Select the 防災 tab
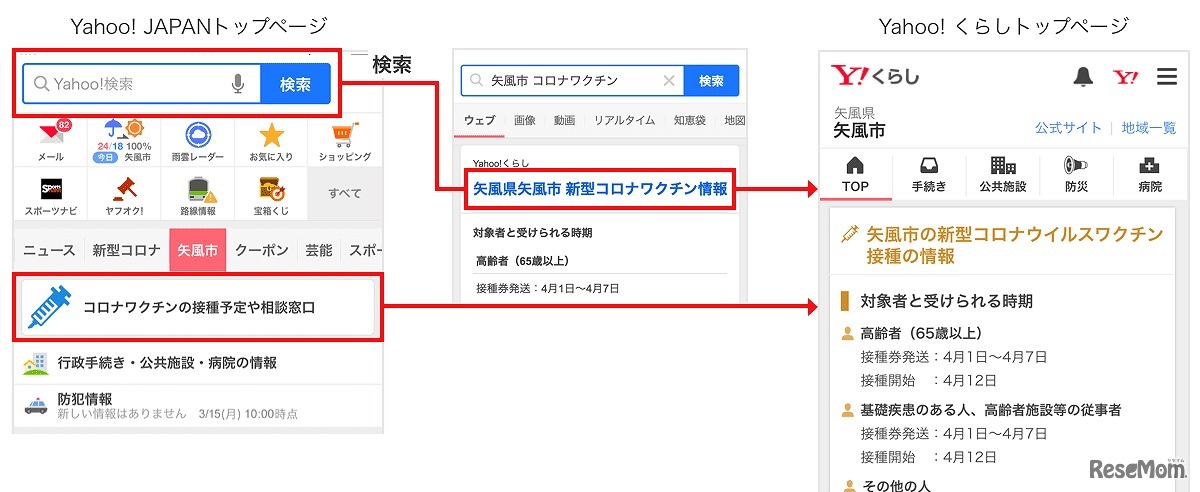 1076,175
